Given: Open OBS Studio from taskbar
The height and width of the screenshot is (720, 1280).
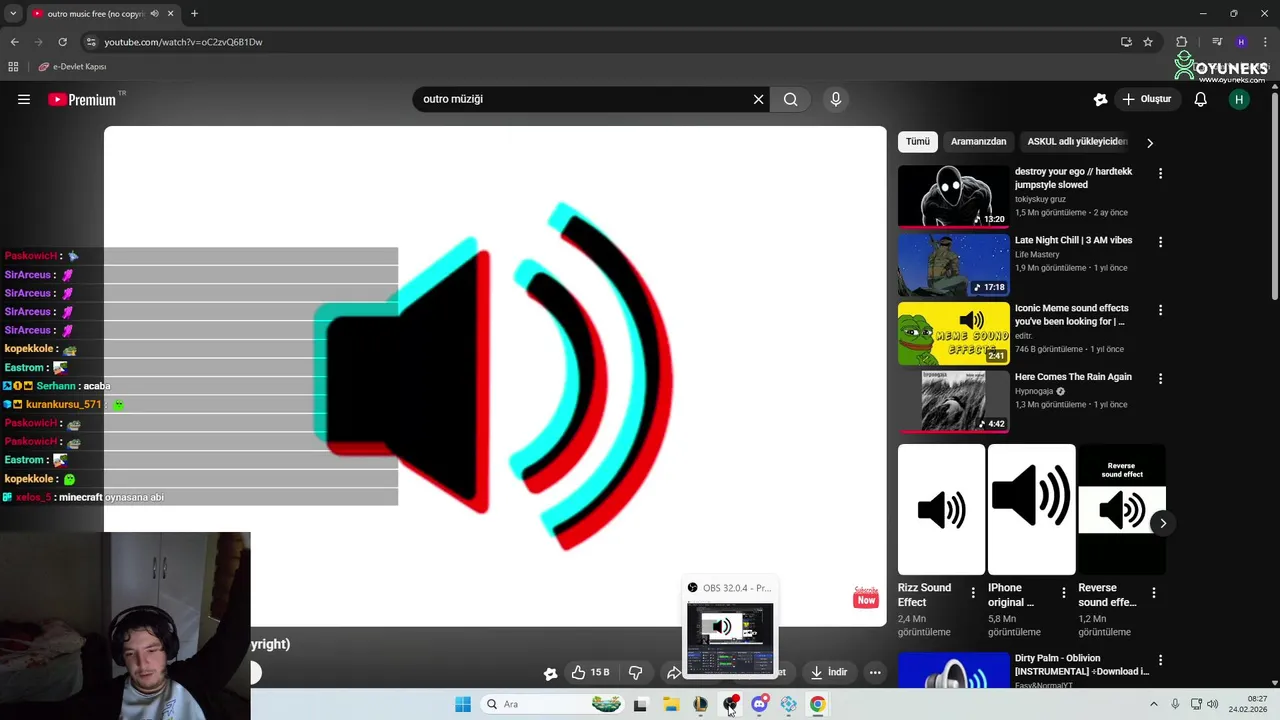Looking at the screenshot, I should (x=731, y=704).
